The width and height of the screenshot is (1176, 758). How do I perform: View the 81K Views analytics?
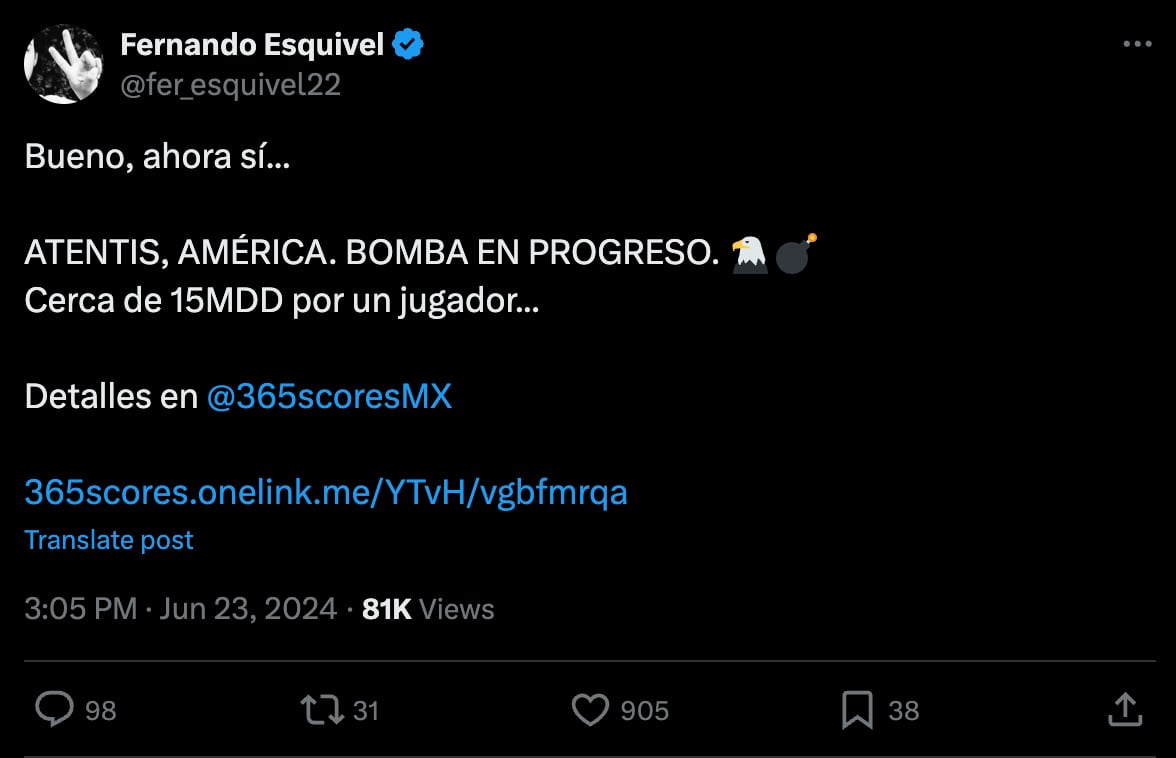[x=428, y=609]
